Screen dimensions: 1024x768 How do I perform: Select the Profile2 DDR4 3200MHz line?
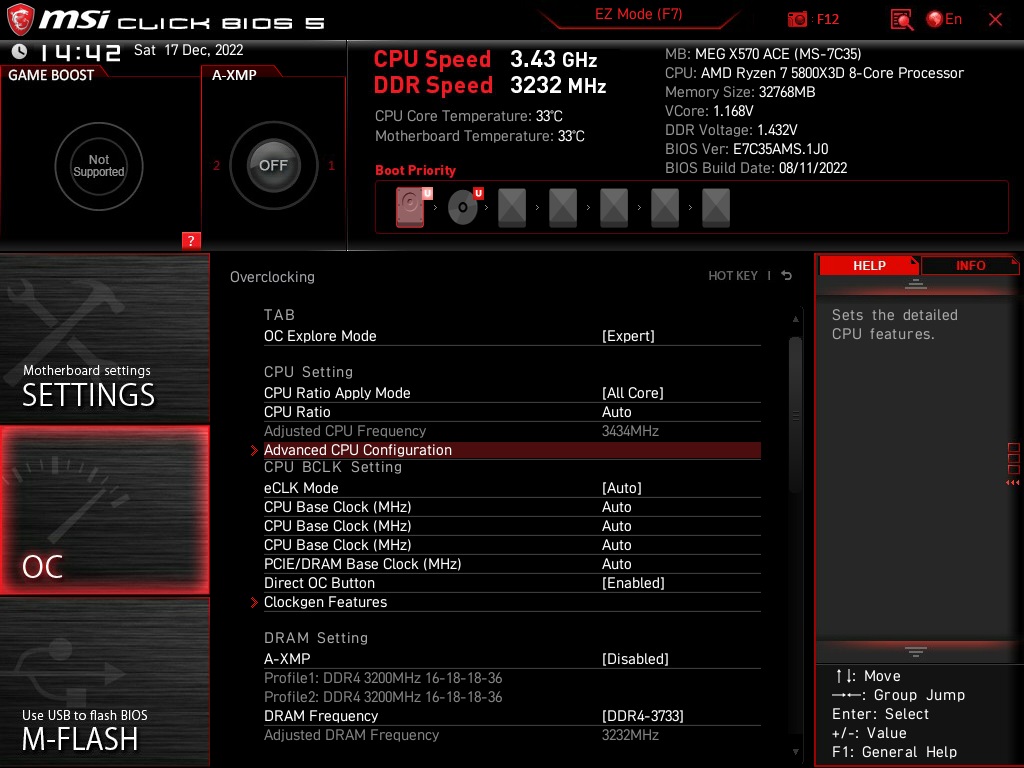(x=383, y=697)
